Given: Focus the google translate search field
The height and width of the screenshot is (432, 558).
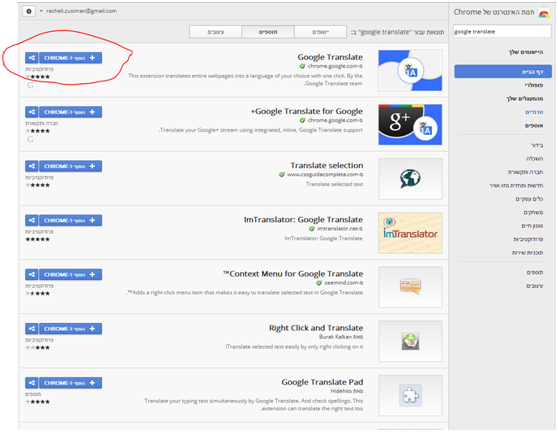Looking at the screenshot, I should click(502, 32).
